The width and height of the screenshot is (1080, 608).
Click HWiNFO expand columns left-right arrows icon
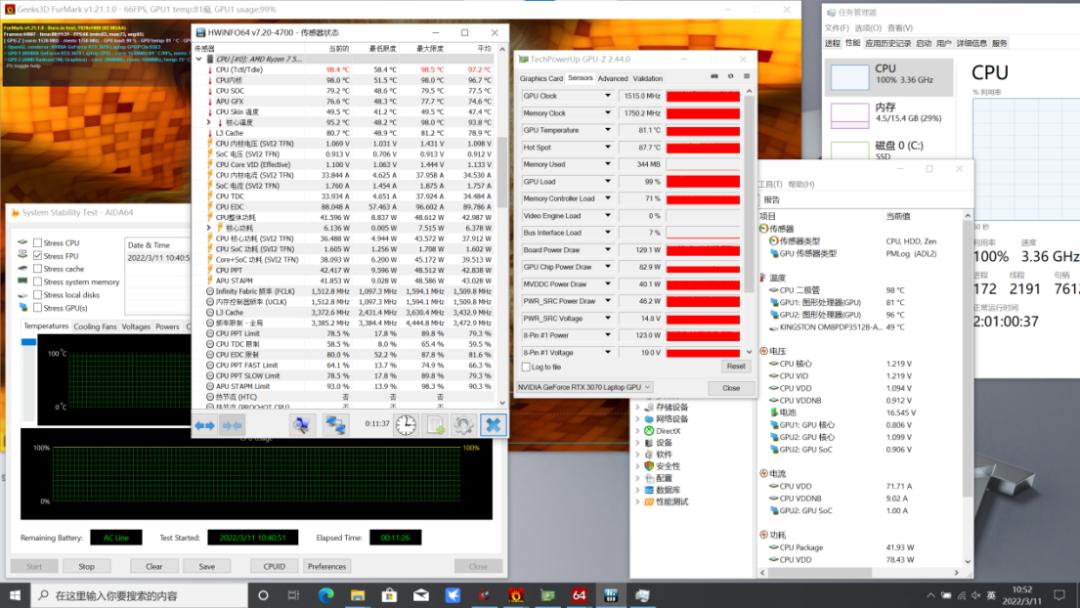[x=205, y=425]
